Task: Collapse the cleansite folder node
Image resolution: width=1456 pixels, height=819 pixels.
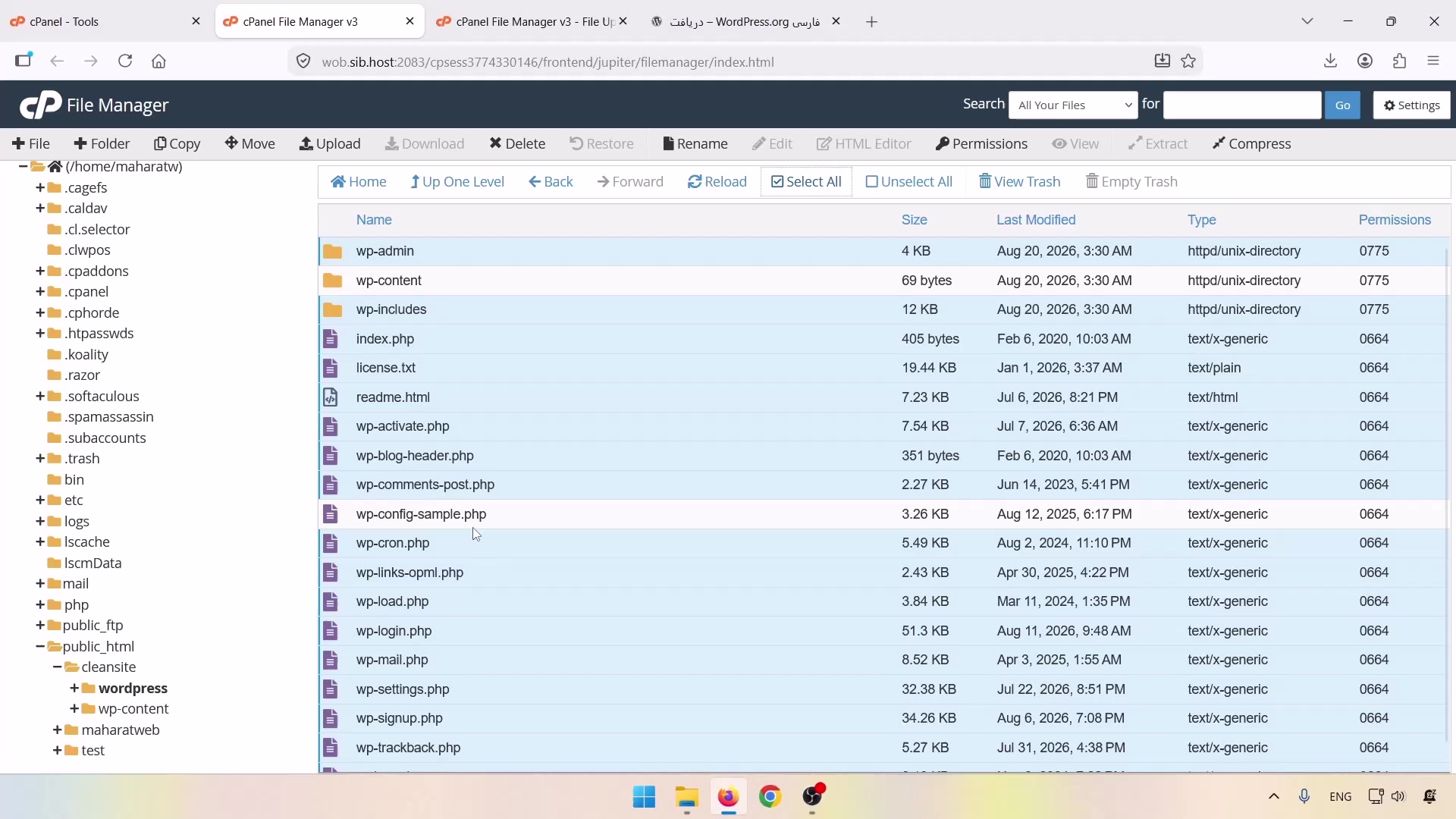Action: coord(57,667)
